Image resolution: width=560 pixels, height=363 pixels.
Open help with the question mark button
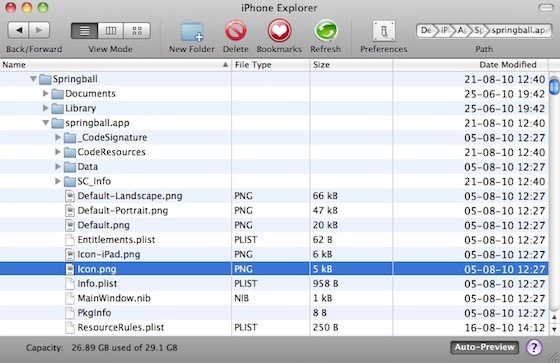534,347
